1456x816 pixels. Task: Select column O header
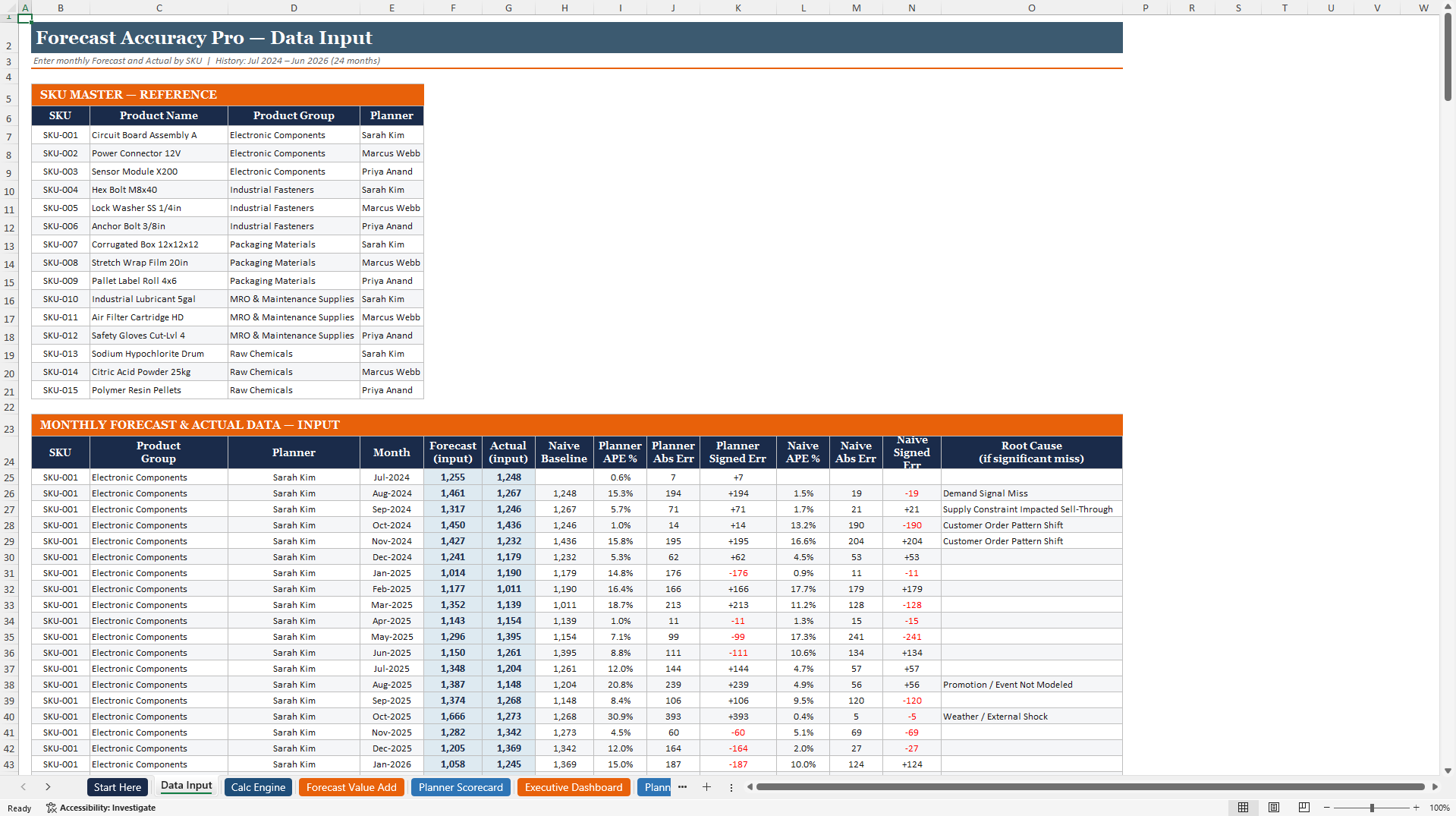[1031, 8]
